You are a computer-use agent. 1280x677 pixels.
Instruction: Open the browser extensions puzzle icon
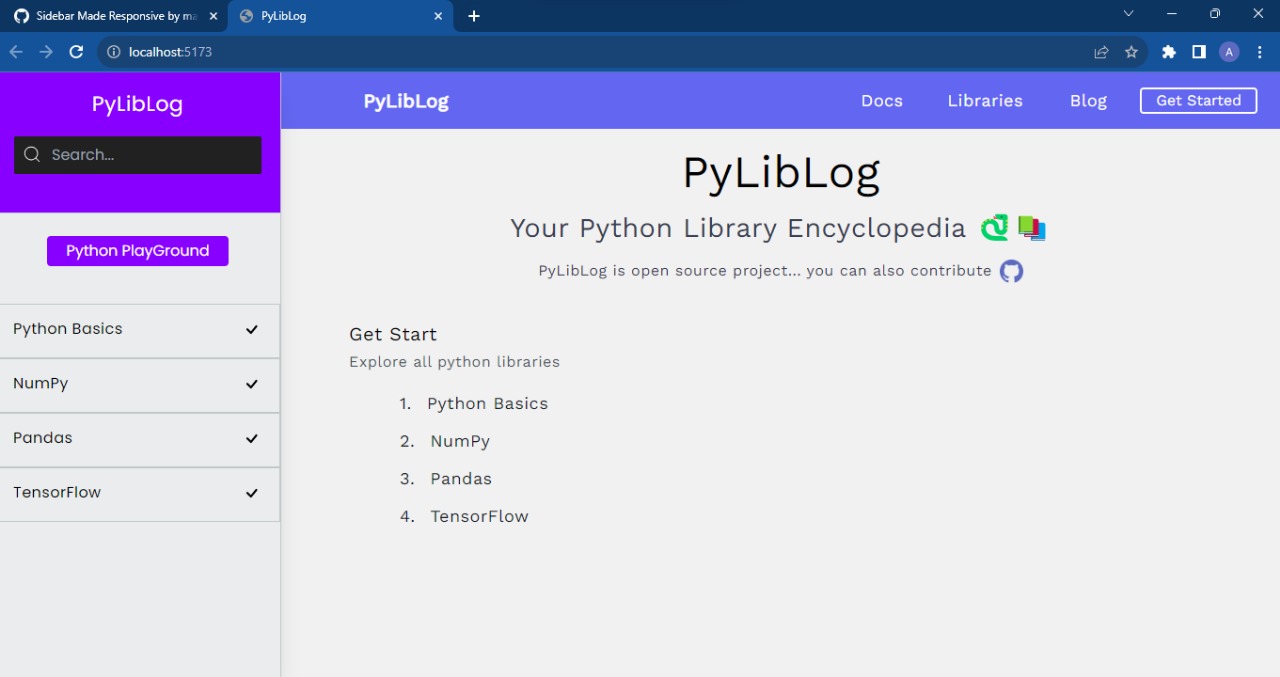(1168, 51)
